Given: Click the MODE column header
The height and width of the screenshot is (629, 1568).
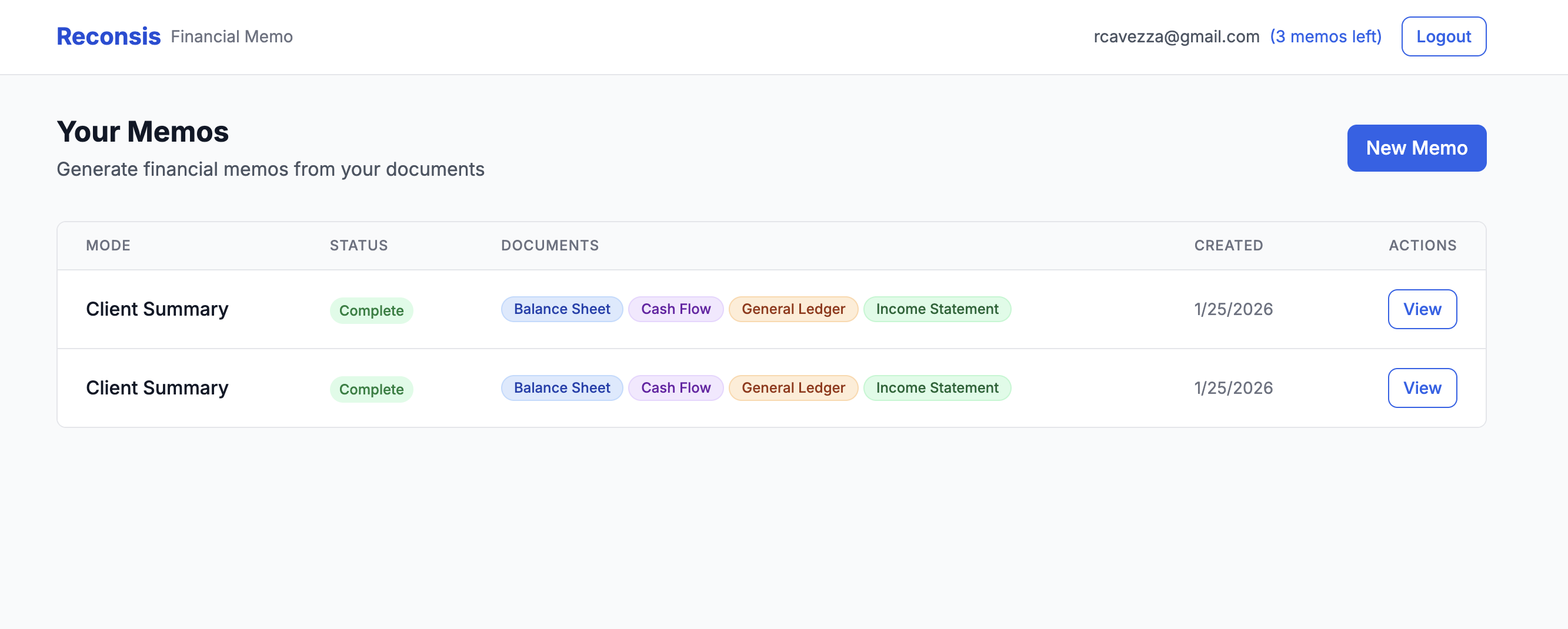Looking at the screenshot, I should coord(108,245).
